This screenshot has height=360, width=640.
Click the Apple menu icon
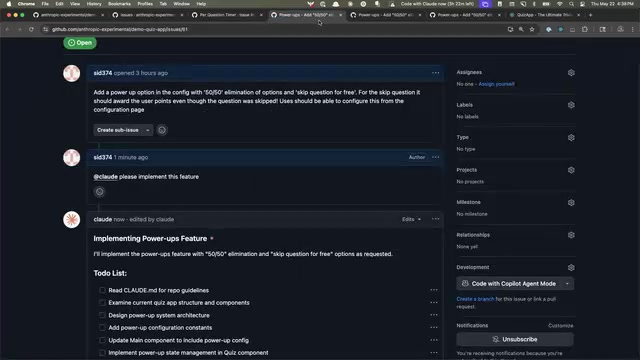[9, 4]
